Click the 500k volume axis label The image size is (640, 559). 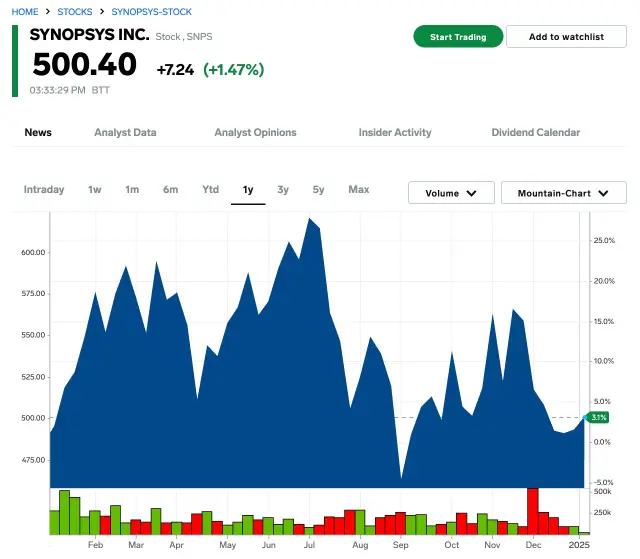click(x=602, y=492)
